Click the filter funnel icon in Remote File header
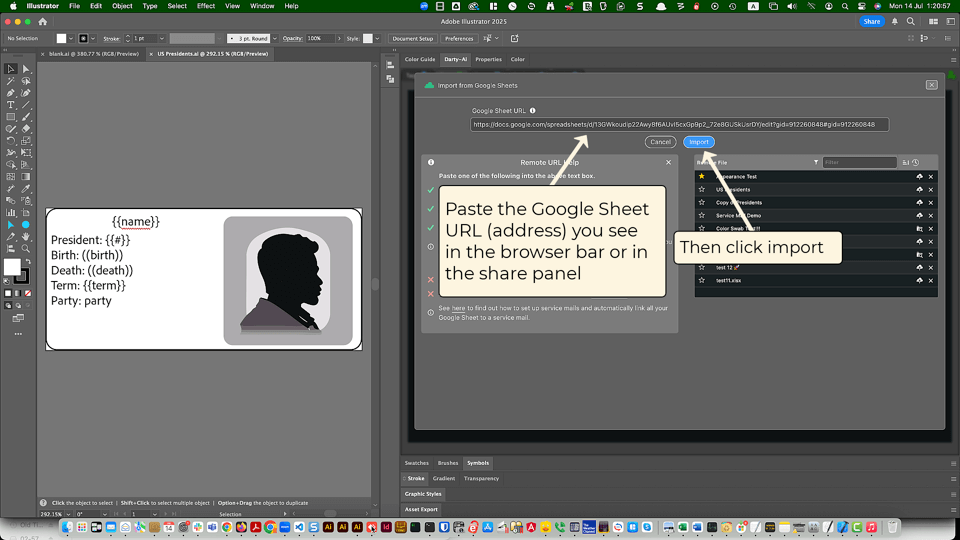The image size is (960, 540). click(x=816, y=162)
